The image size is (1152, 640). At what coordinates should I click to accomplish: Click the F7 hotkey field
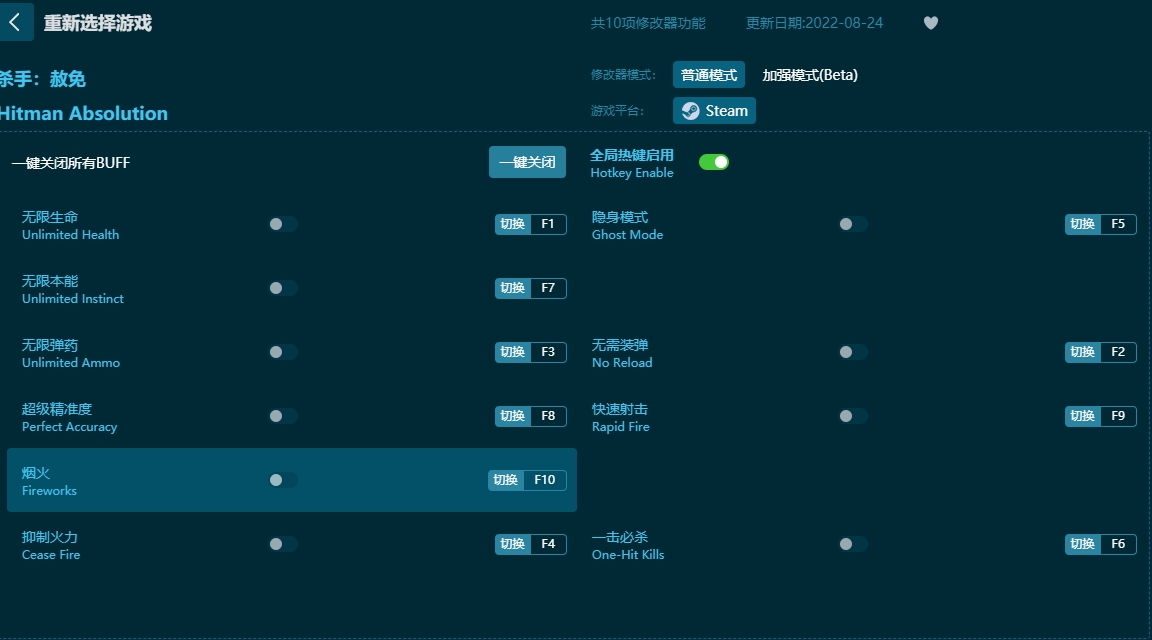pos(548,288)
